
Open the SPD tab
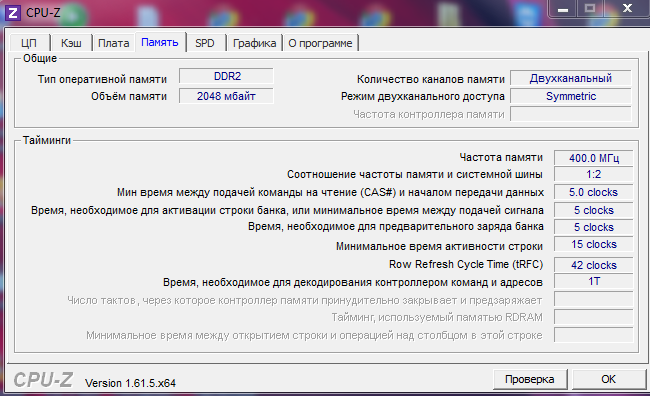tap(205, 43)
